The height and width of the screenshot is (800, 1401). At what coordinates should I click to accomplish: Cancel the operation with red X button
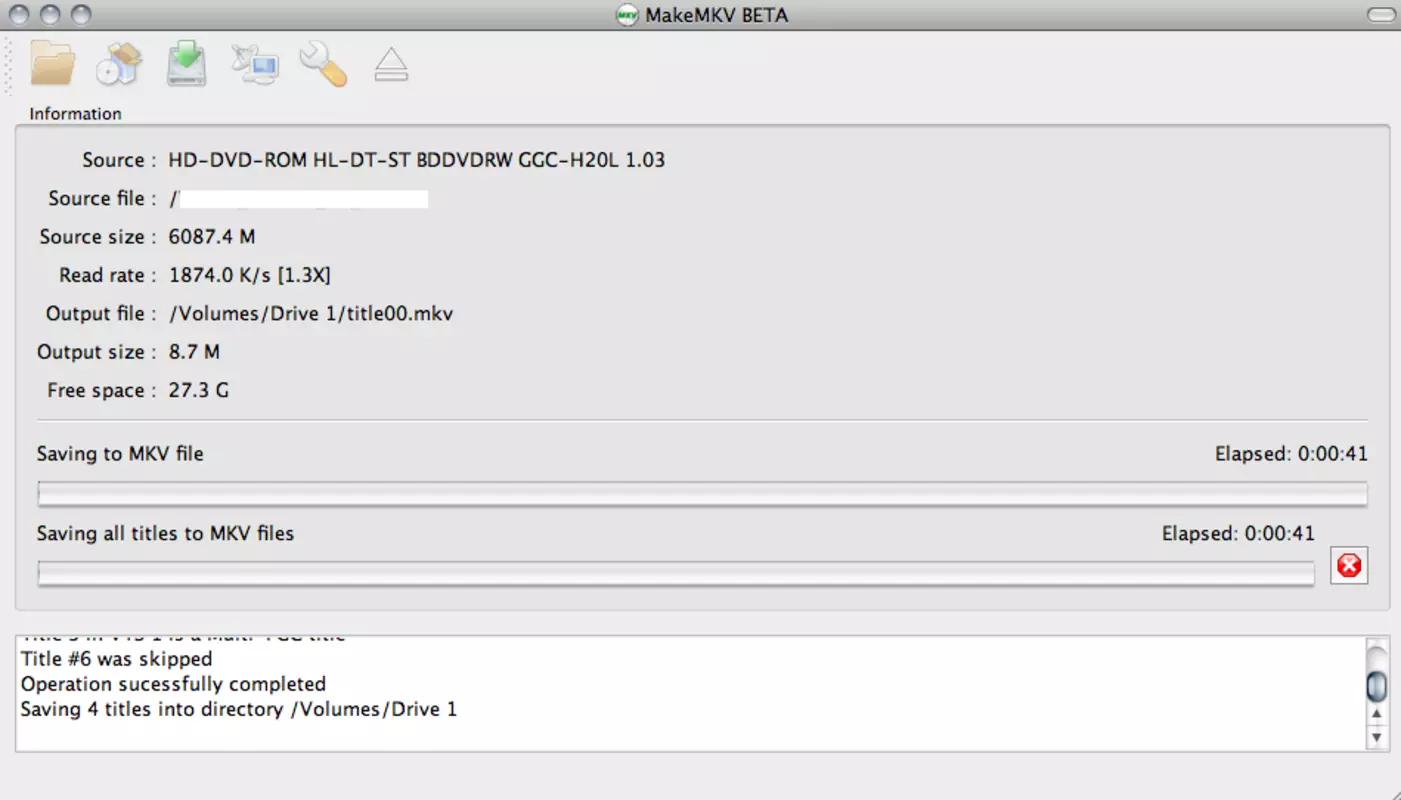coord(1349,566)
